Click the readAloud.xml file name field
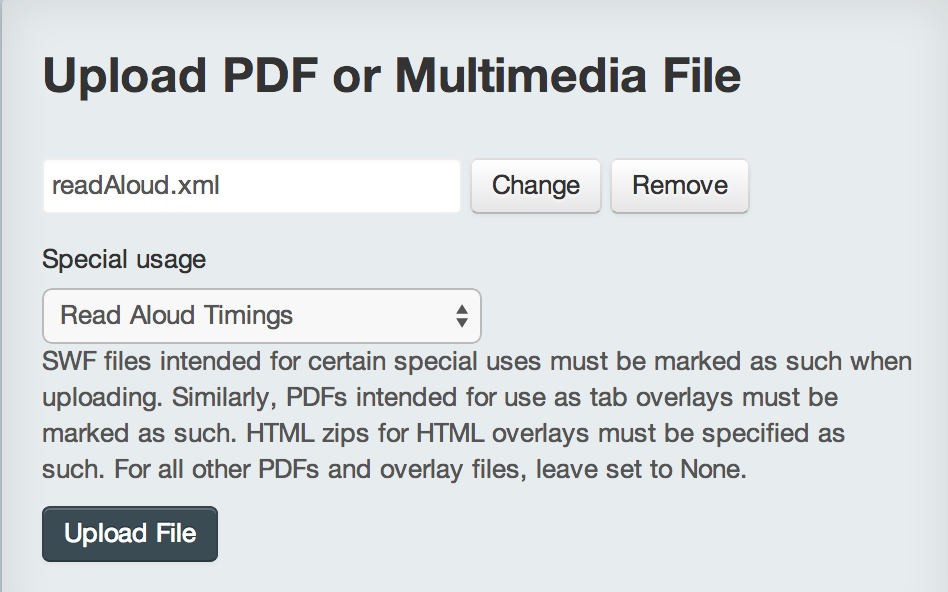 coord(252,186)
